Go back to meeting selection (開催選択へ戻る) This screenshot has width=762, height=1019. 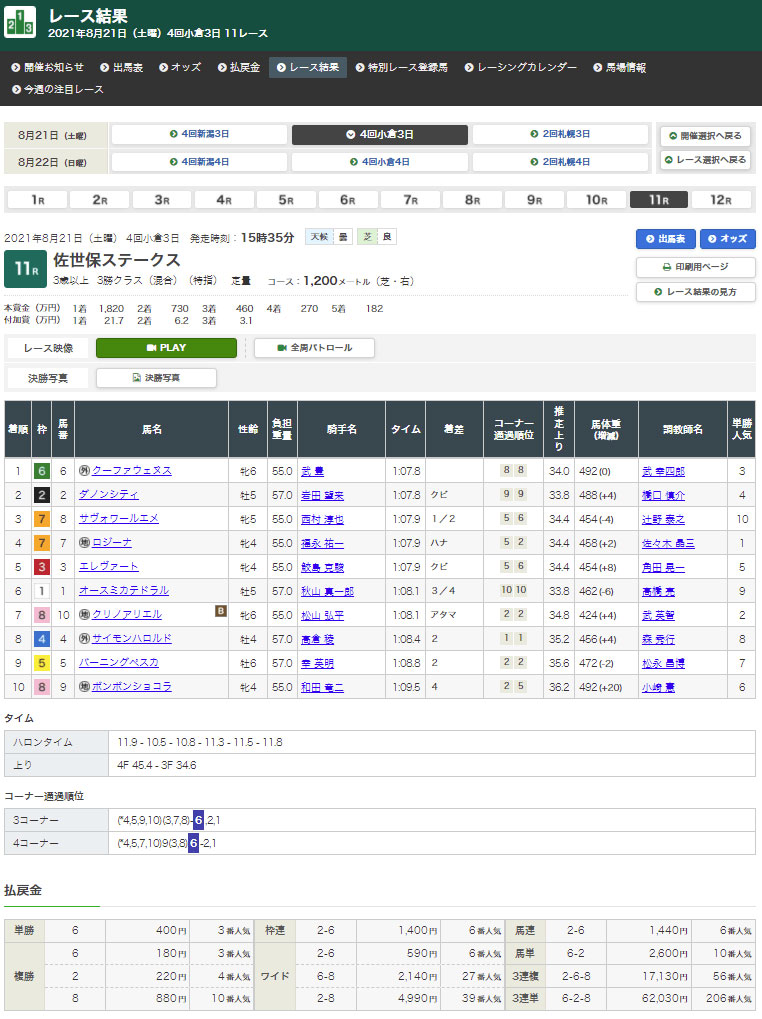click(705, 135)
